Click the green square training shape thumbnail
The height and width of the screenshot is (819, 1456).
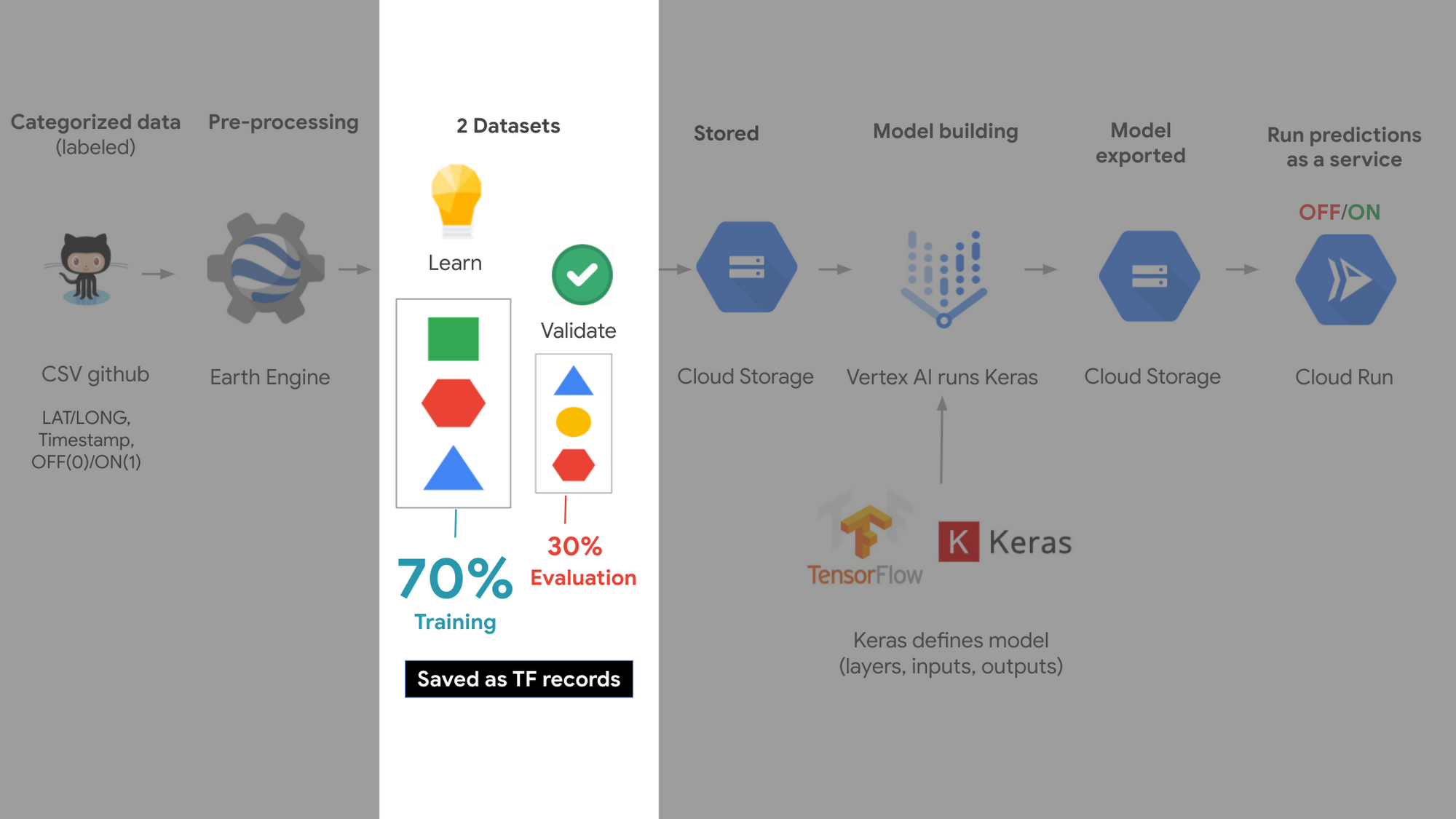[453, 339]
